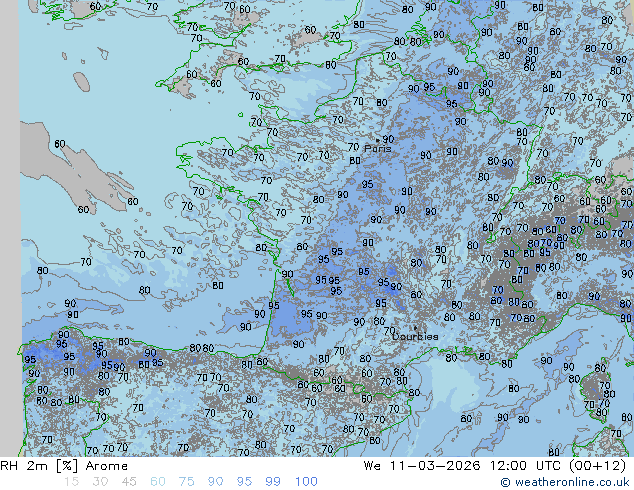Click the Paris city label
Image resolution: width=634 pixels, height=490 pixels.
tap(378, 148)
